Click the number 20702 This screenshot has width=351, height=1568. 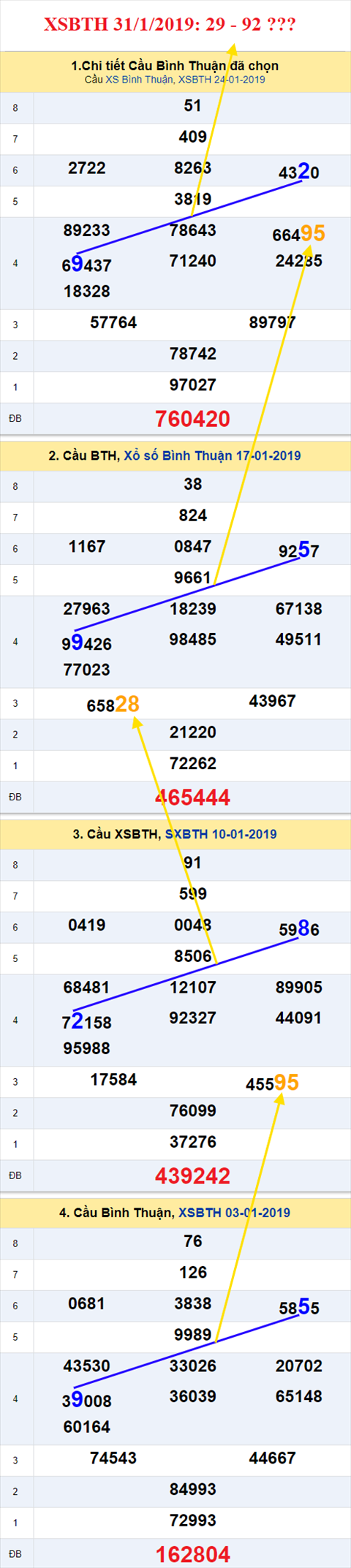299,1366
